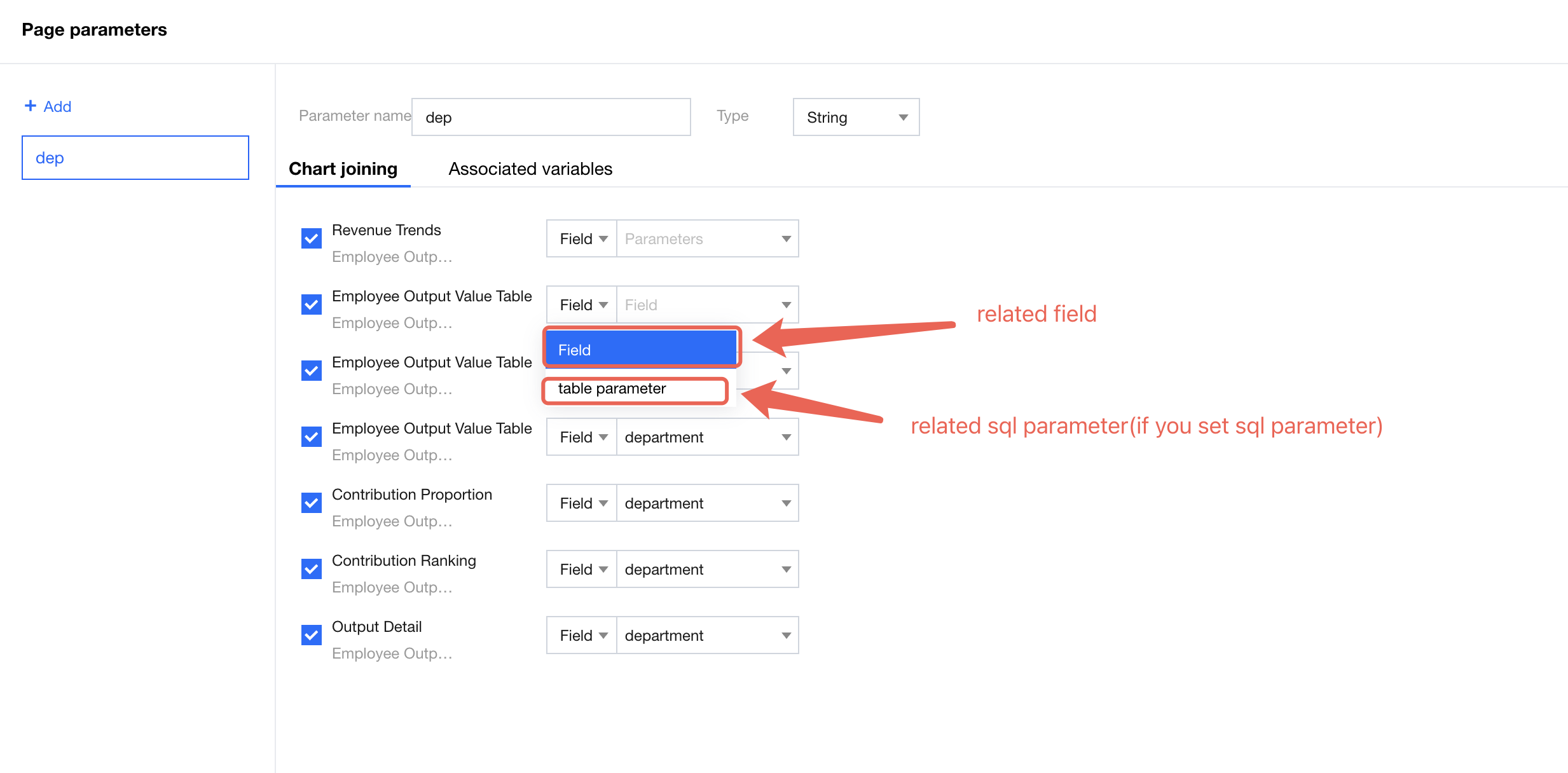1568x773 pixels.
Task: Open department dropdown for Contribution Ranking
Action: pyautogui.click(x=707, y=570)
